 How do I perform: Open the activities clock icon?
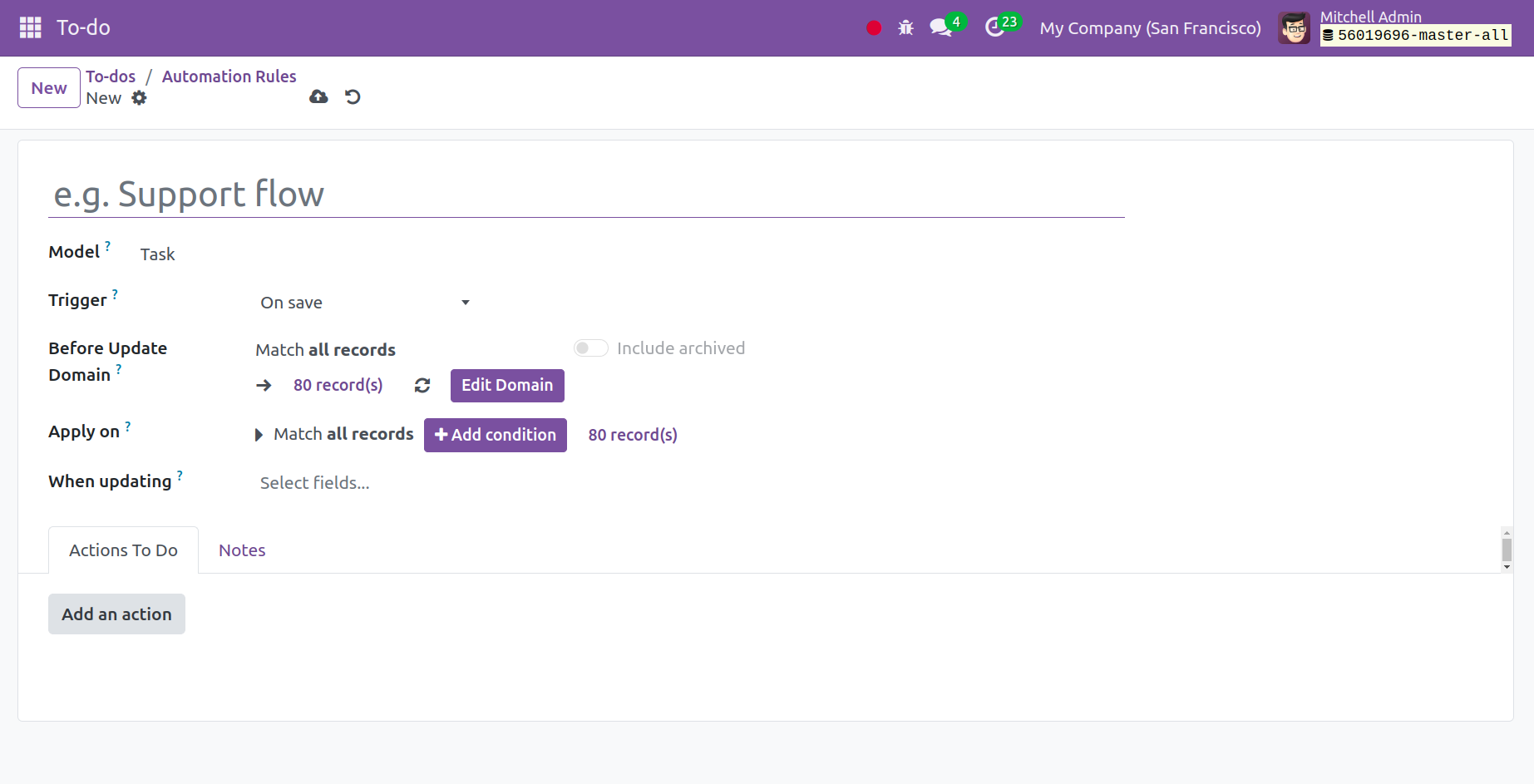click(994, 28)
